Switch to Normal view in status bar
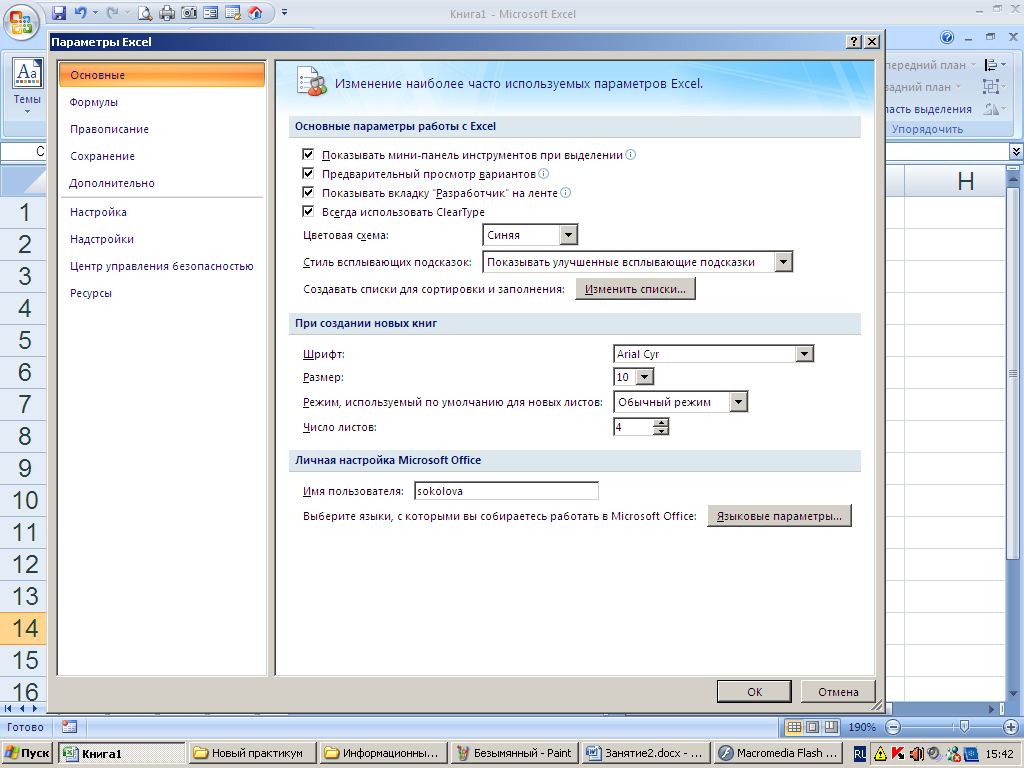 [793, 727]
